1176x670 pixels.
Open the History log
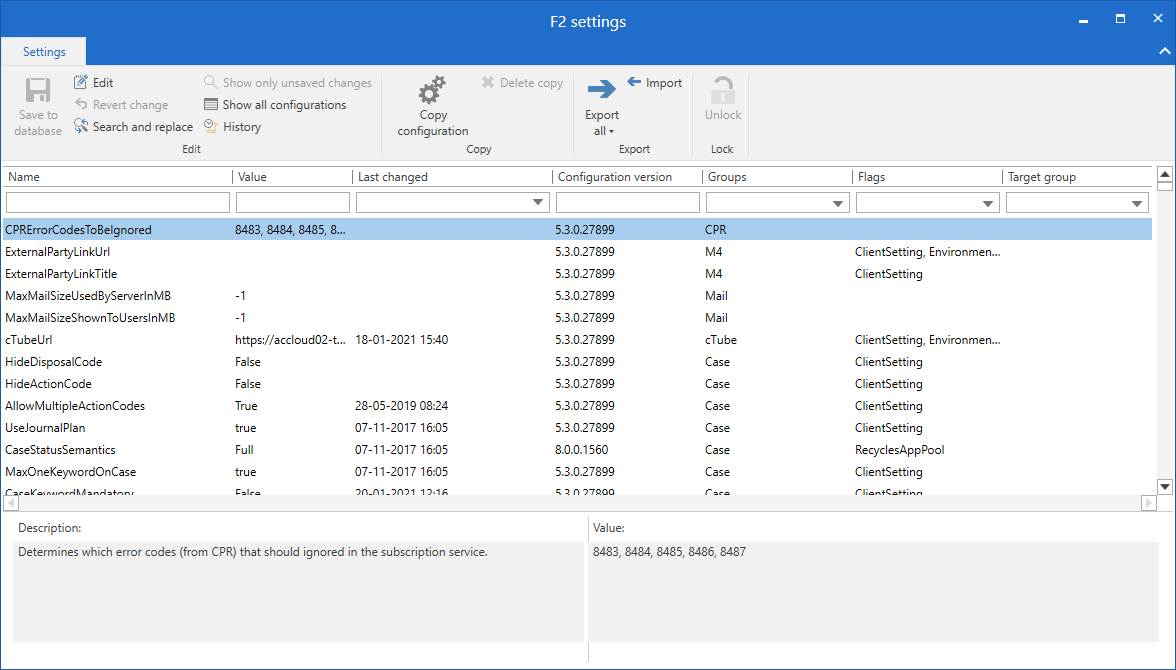pyautogui.click(x=232, y=127)
